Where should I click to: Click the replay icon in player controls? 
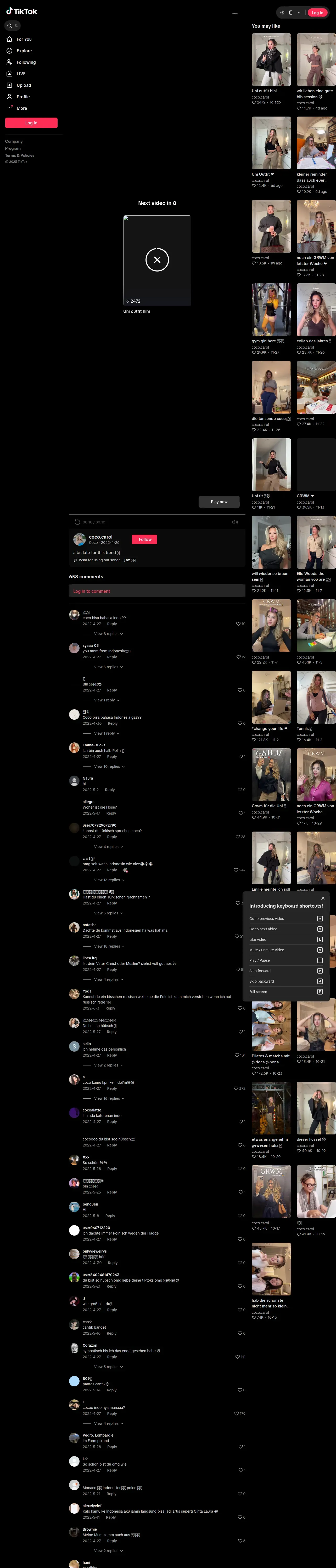(x=77, y=522)
